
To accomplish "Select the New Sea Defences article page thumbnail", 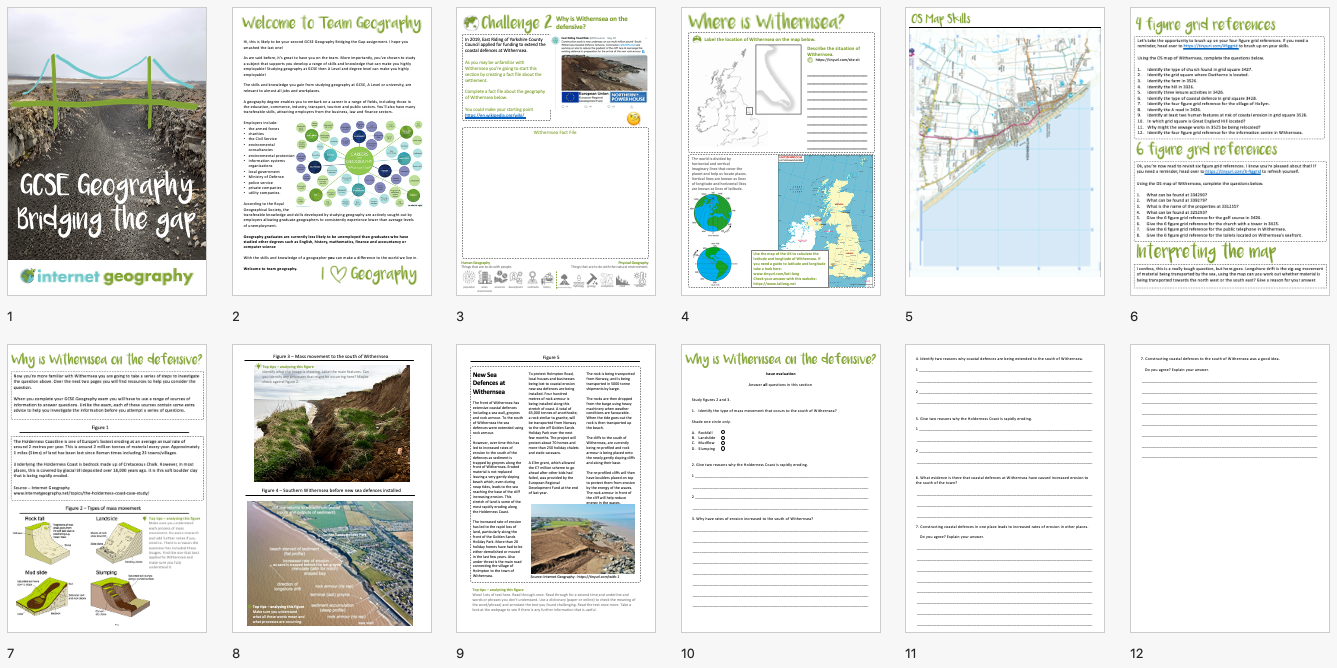I will coord(557,489).
